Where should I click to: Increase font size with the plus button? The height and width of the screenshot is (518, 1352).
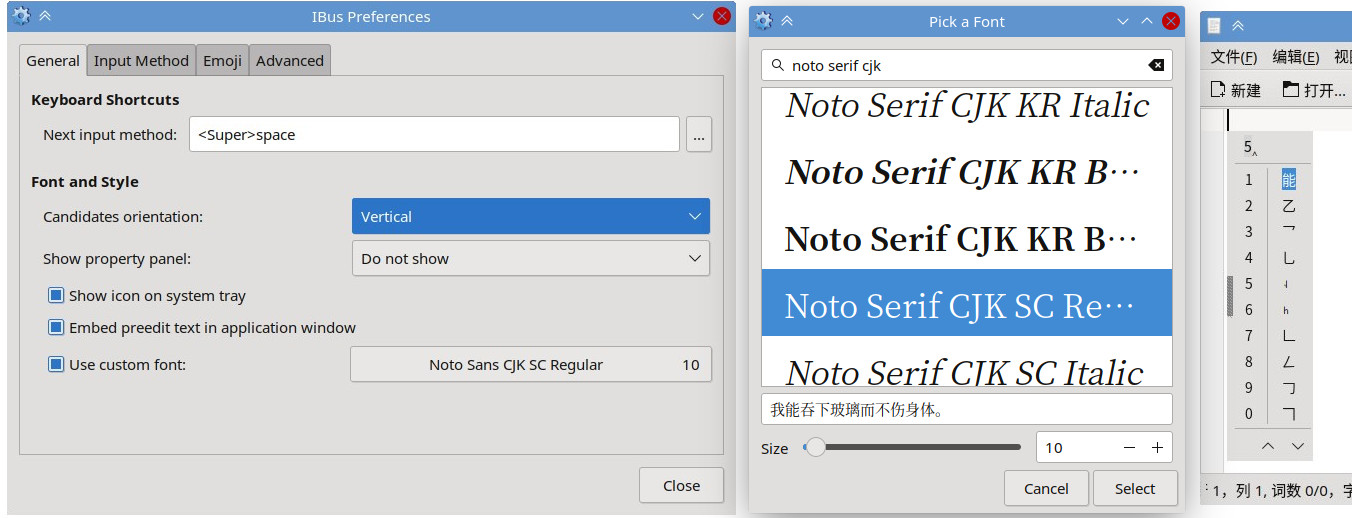[x=1157, y=448]
